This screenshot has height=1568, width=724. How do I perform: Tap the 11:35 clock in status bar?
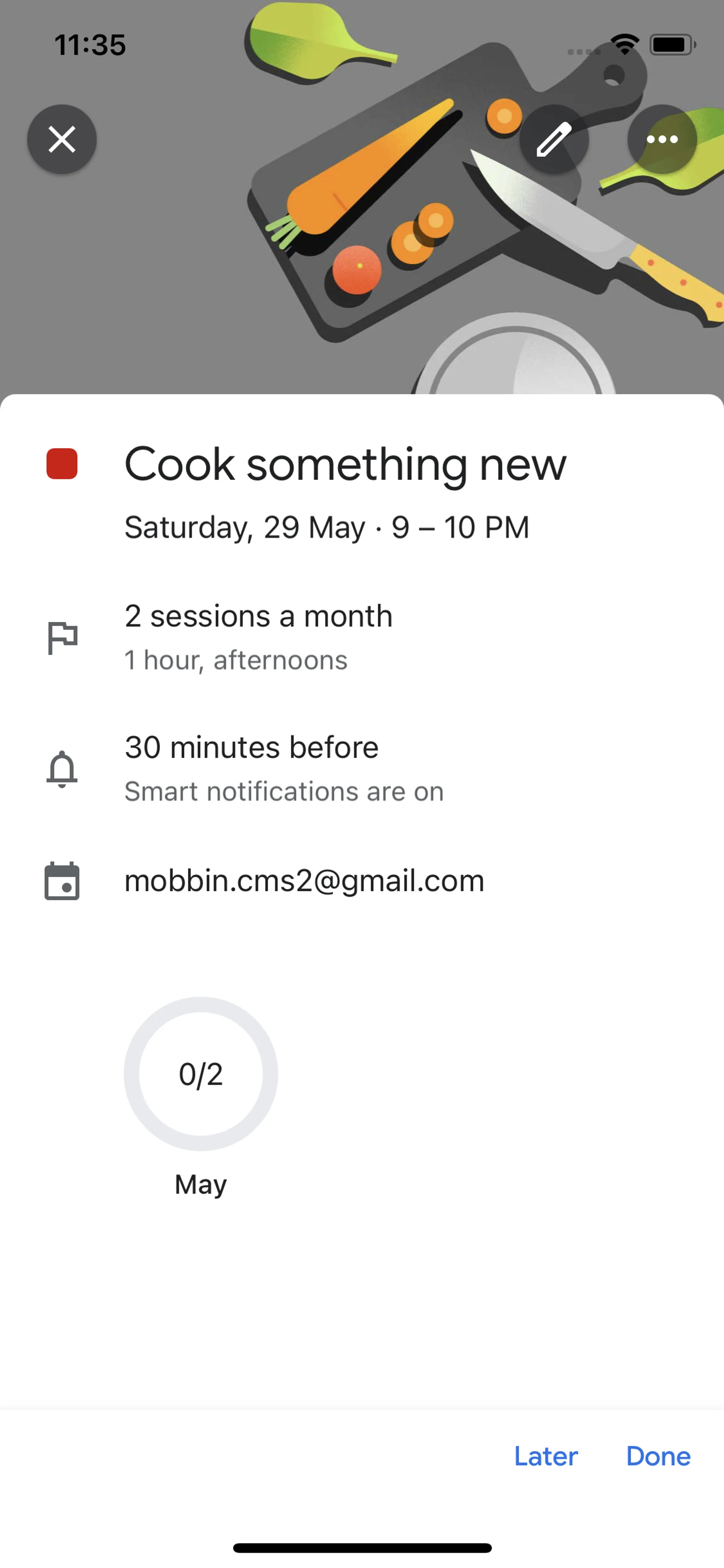pos(90,45)
